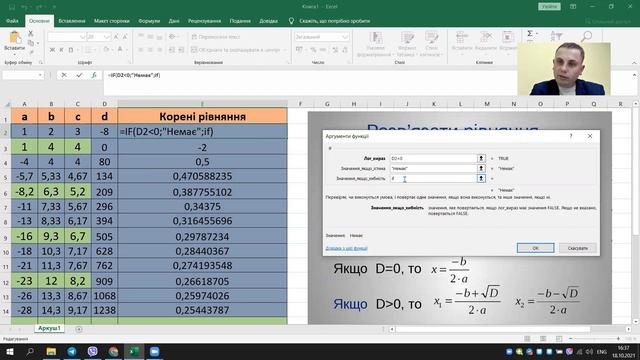The height and width of the screenshot is (360, 640).
Task: Toggle Wrap Text (Переносити текст)
Action: point(216,37)
